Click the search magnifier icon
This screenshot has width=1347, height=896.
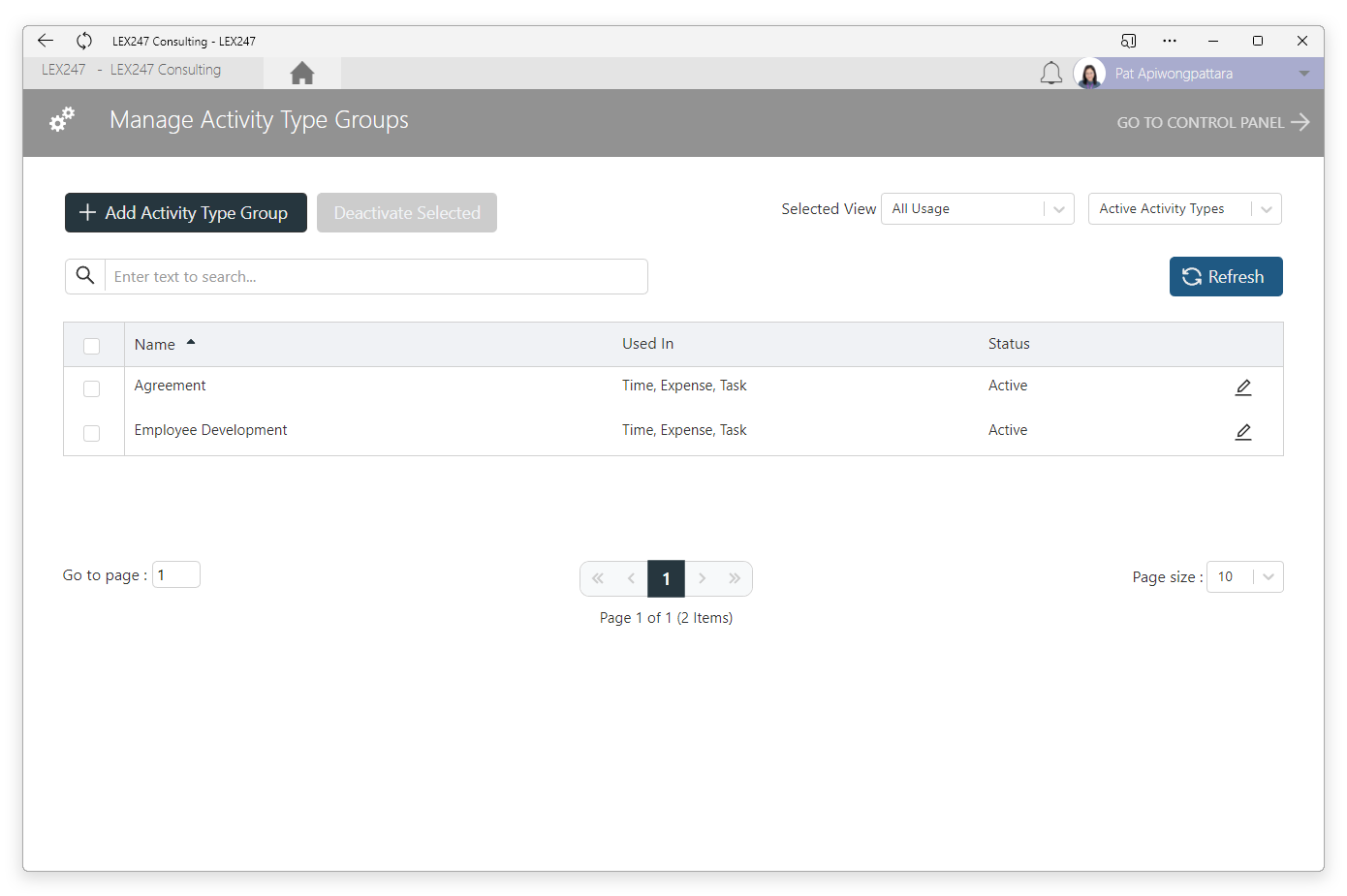(85, 276)
